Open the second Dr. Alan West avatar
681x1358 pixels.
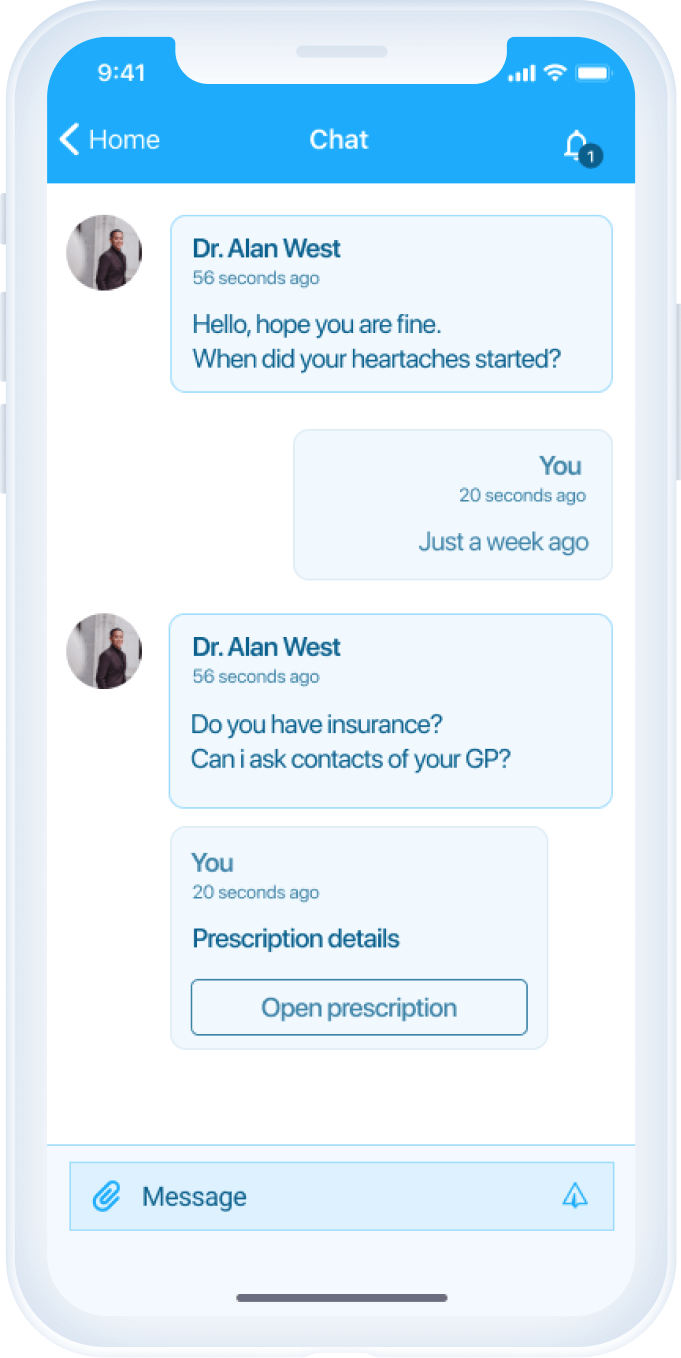104,651
